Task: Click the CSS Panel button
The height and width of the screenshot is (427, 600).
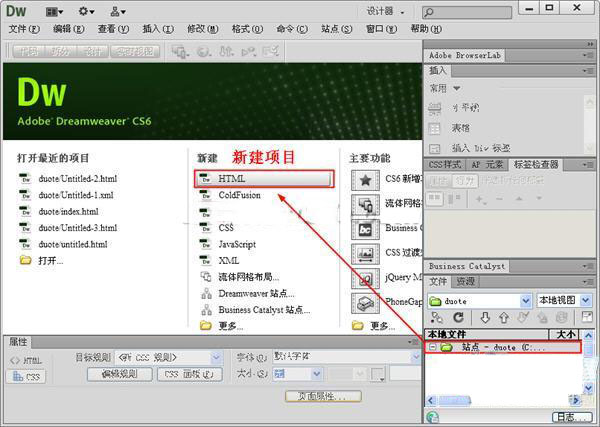Action: (190, 374)
